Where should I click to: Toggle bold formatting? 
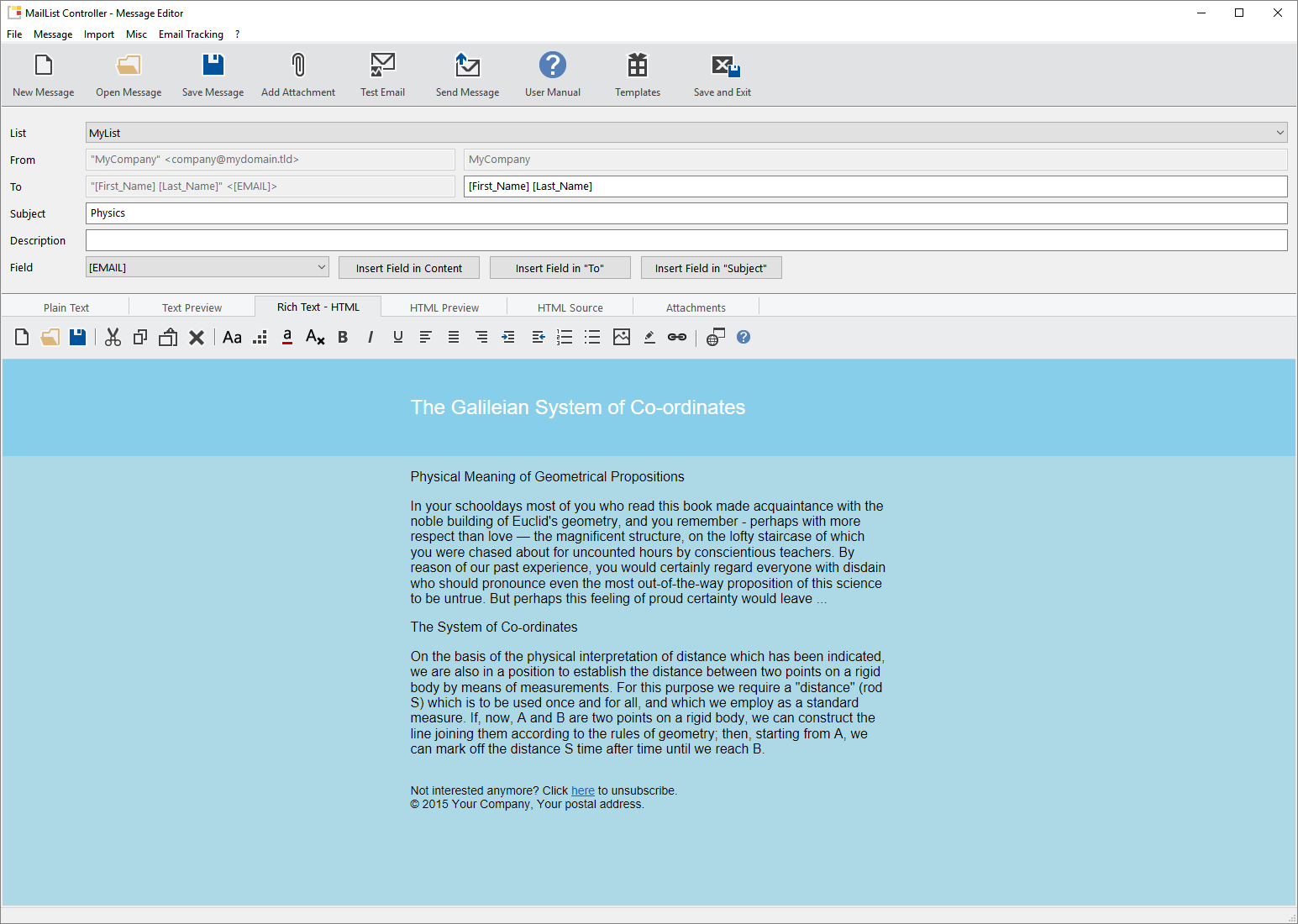[343, 337]
